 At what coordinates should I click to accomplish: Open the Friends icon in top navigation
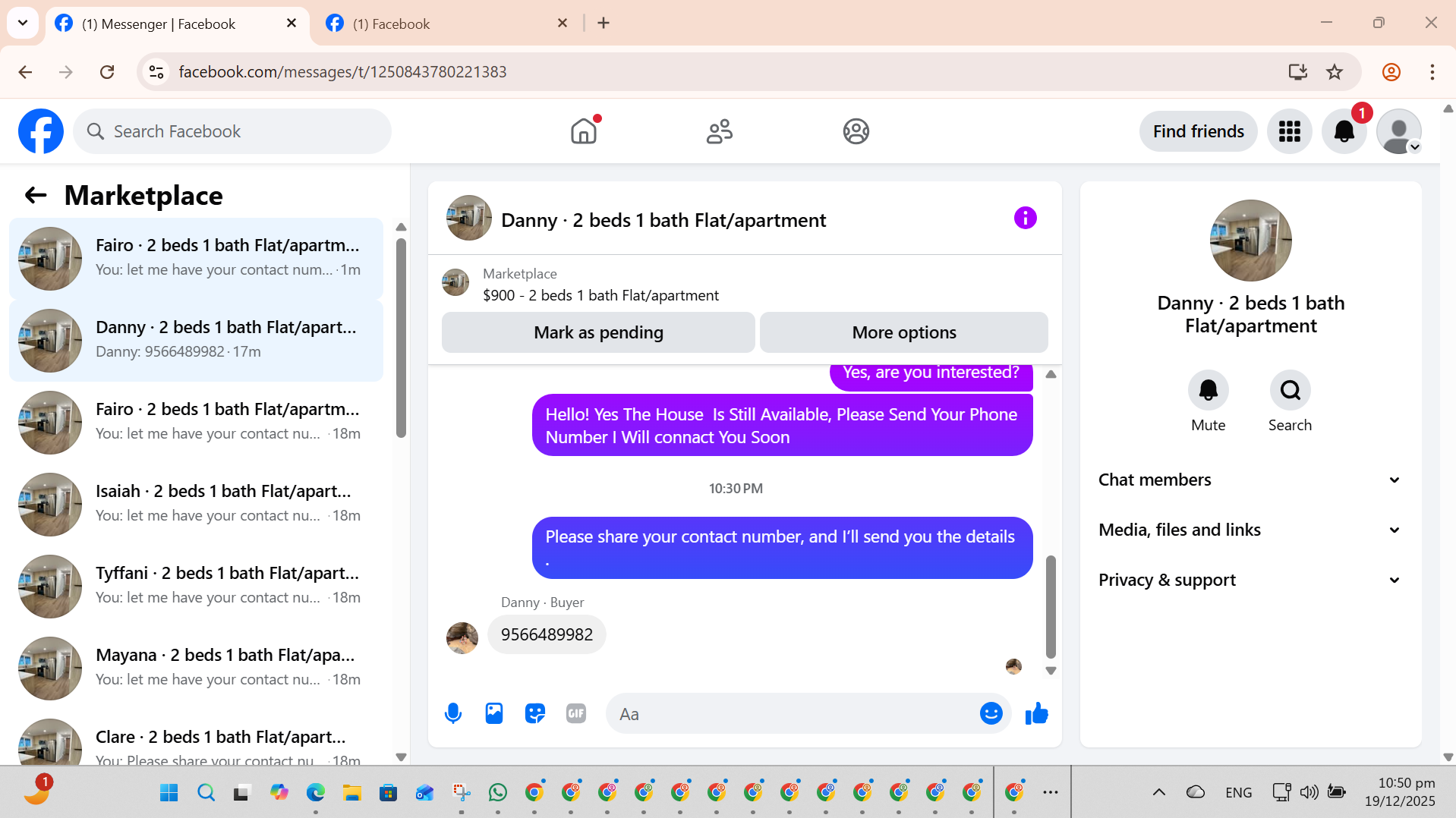coord(720,131)
